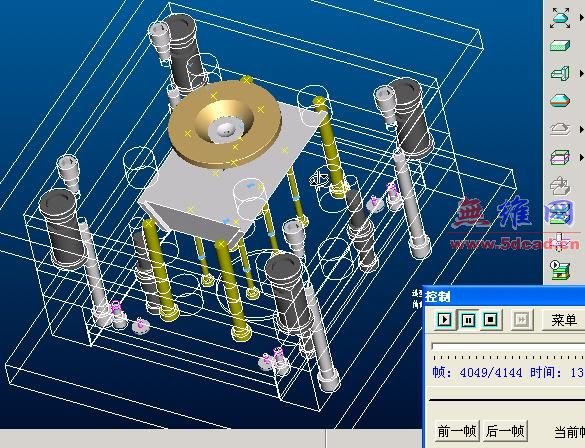This screenshot has width=585, height=448.
Task: Choose the L-shaped mold volume icon
Action: 560,73
